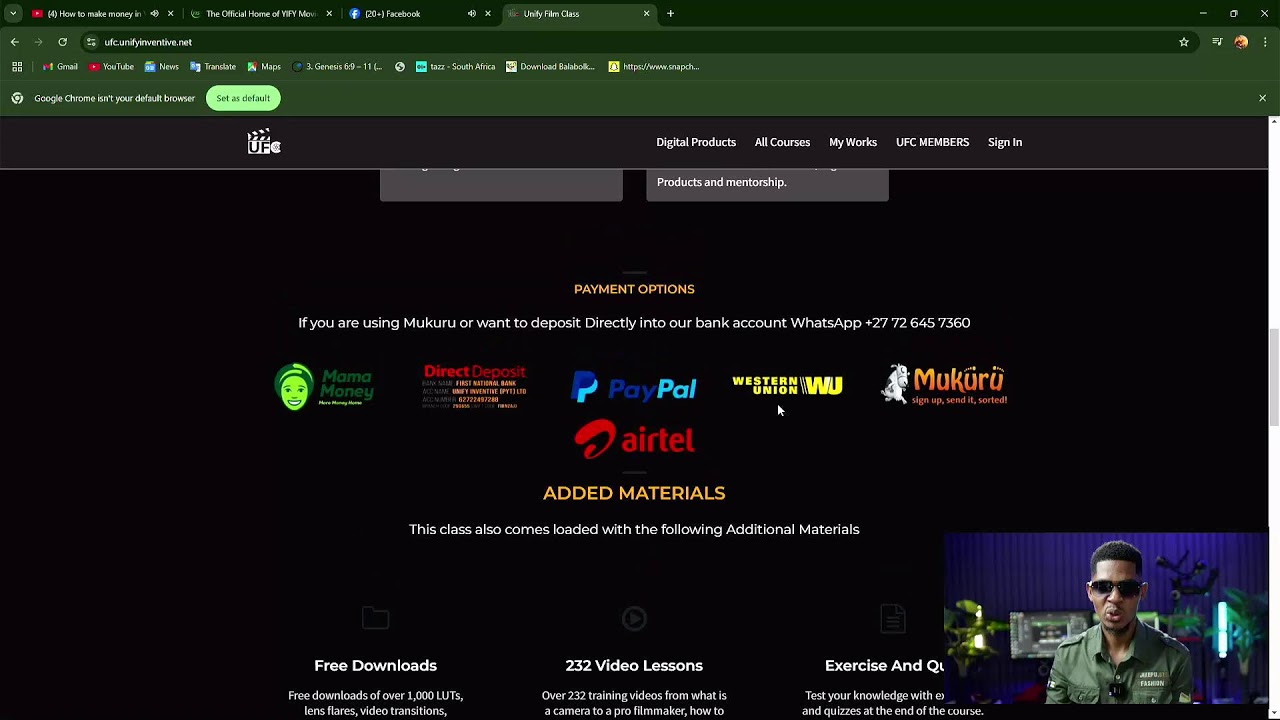Open site information icon in address bar
The image size is (1280, 720).
click(91, 42)
